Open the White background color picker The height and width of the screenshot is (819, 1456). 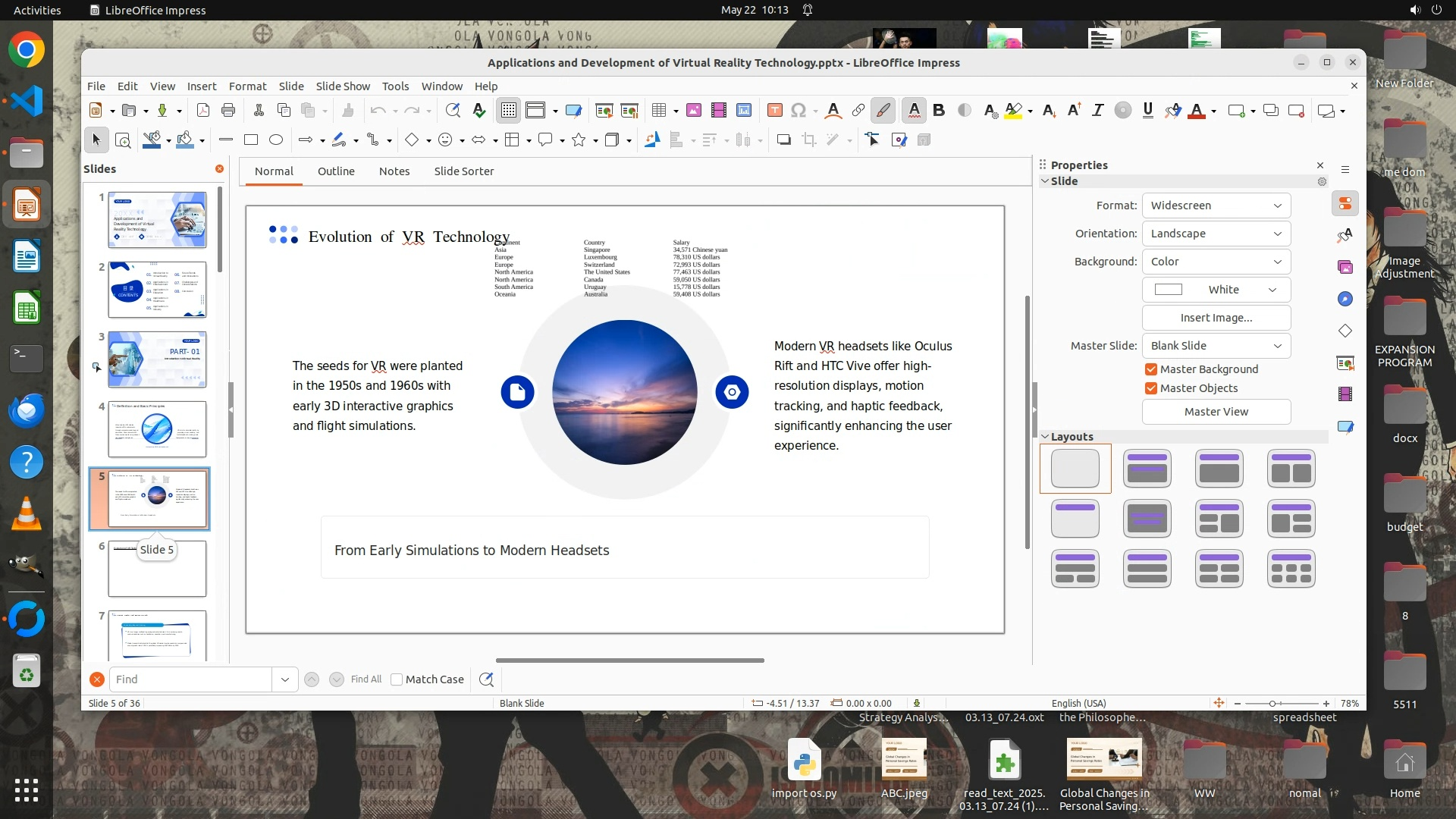(1216, 290)
